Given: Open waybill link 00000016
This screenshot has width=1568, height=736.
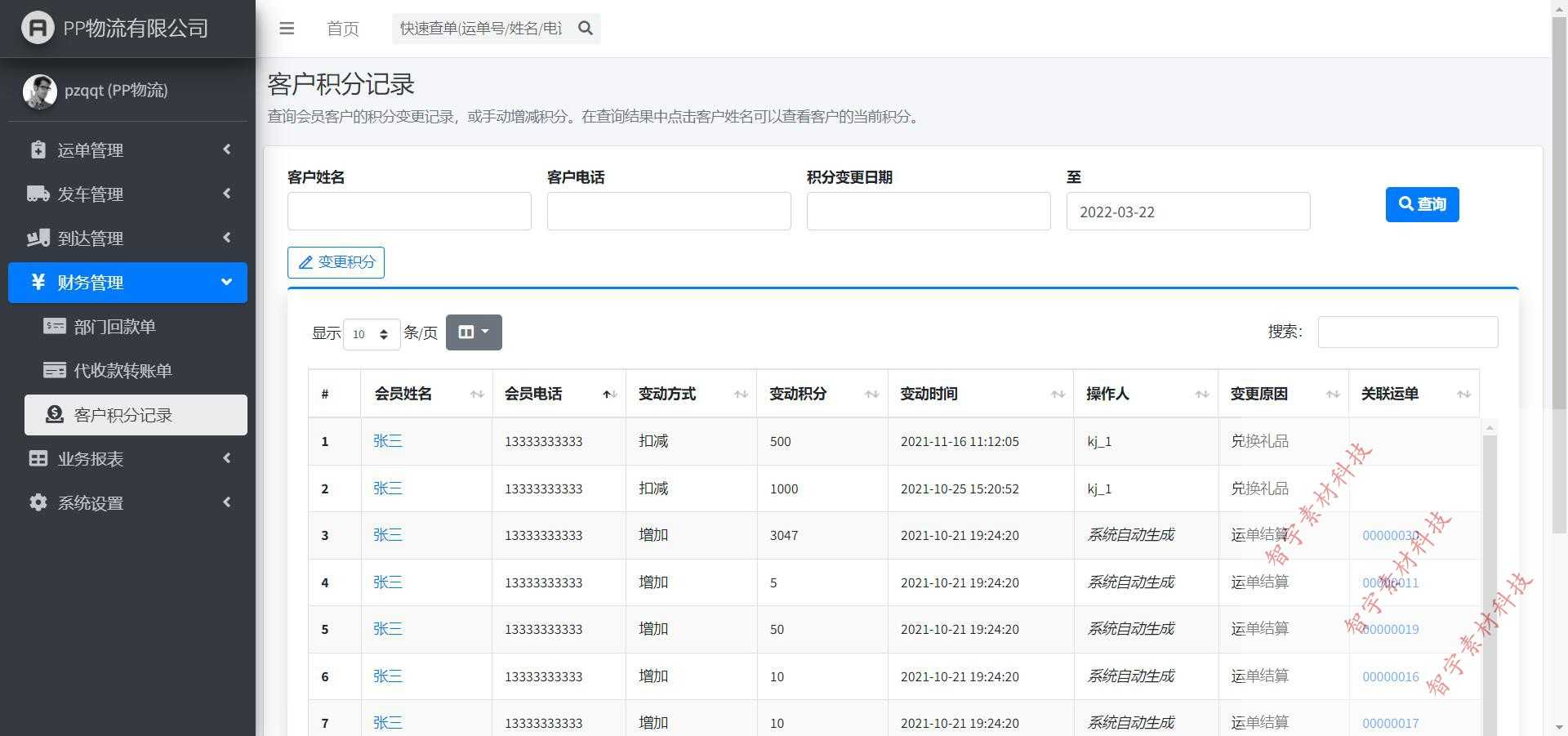Looking at the screenshot, I should [1391, 676].
